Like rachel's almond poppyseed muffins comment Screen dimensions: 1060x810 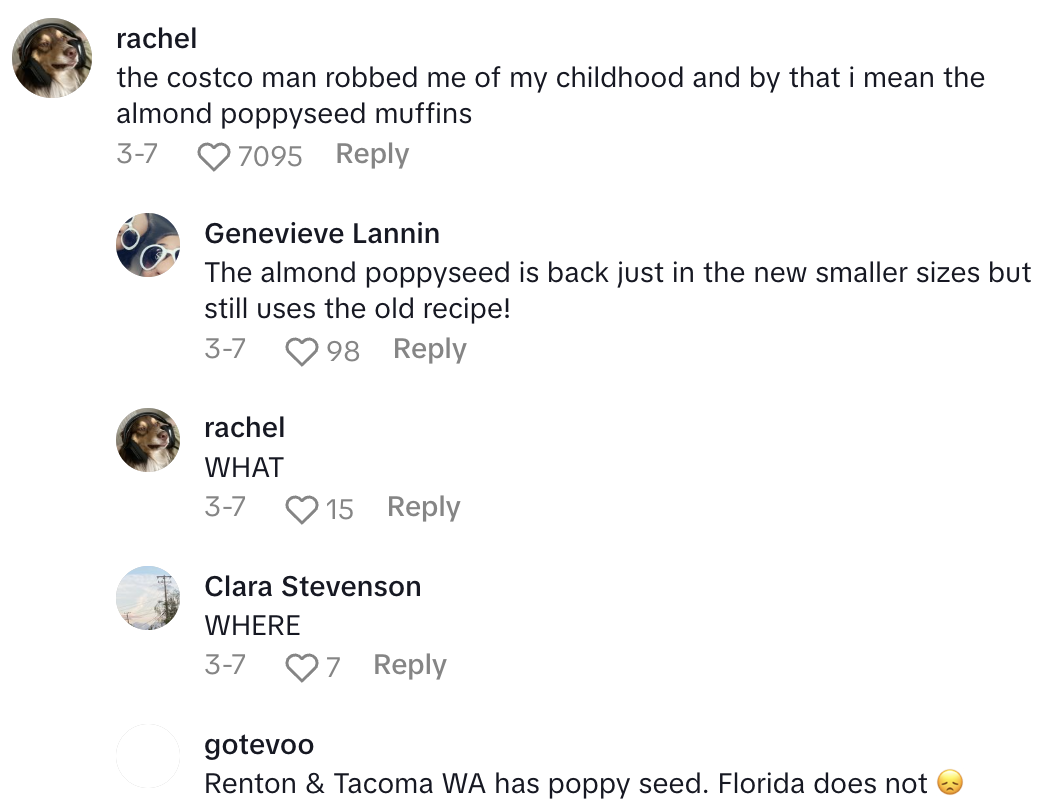pyautogui.click(x=213, y=156)
